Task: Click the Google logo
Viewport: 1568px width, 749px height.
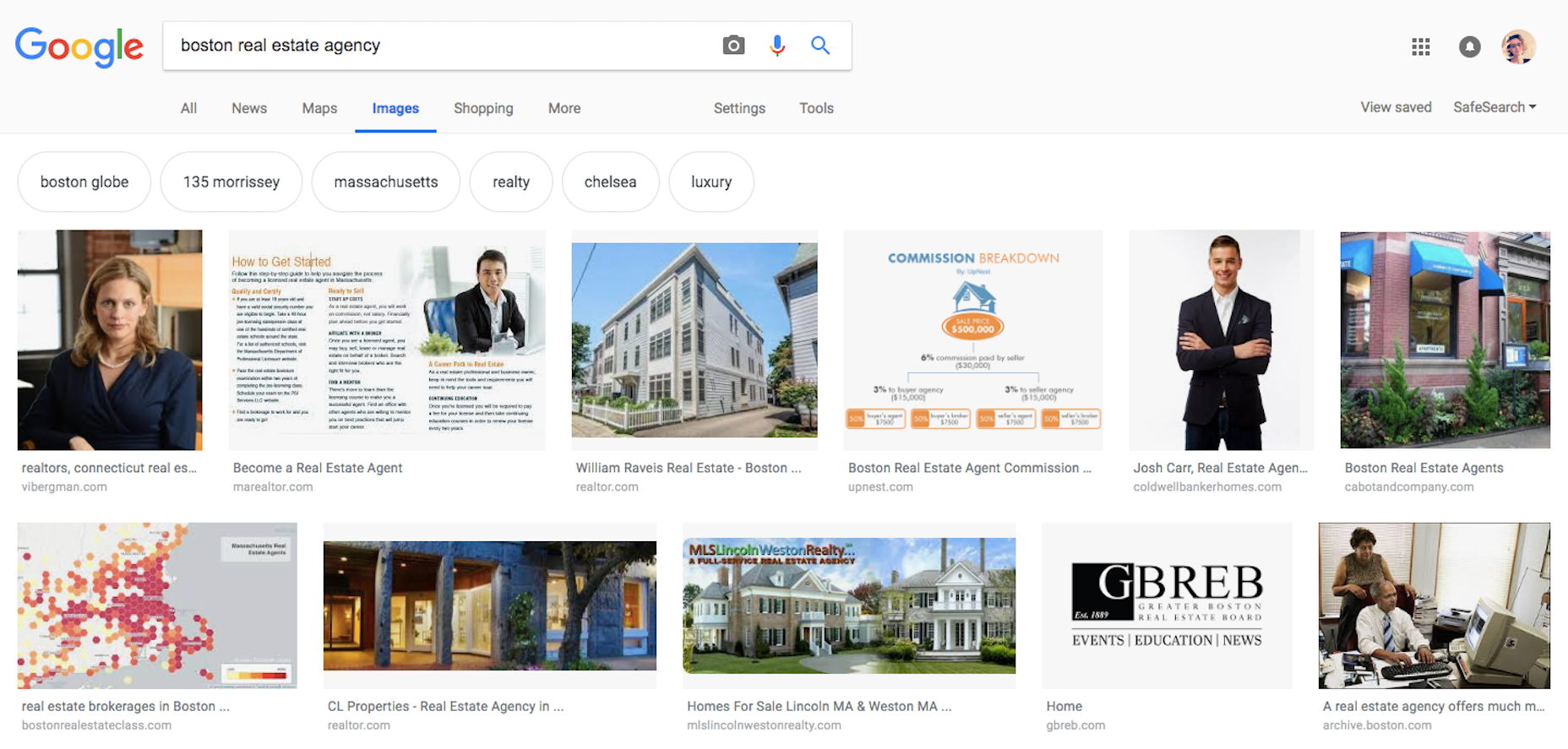Action: [x=79, y=46]
